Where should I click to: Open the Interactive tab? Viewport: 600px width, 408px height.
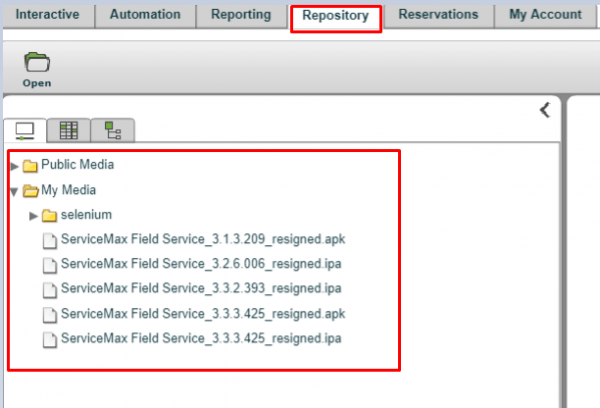(48, 15)
